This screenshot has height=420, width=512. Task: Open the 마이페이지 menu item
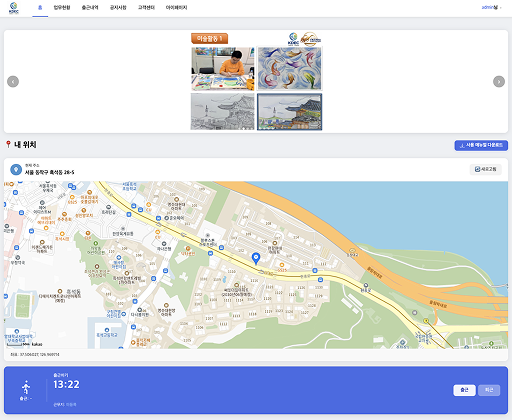tap(176, 8)
